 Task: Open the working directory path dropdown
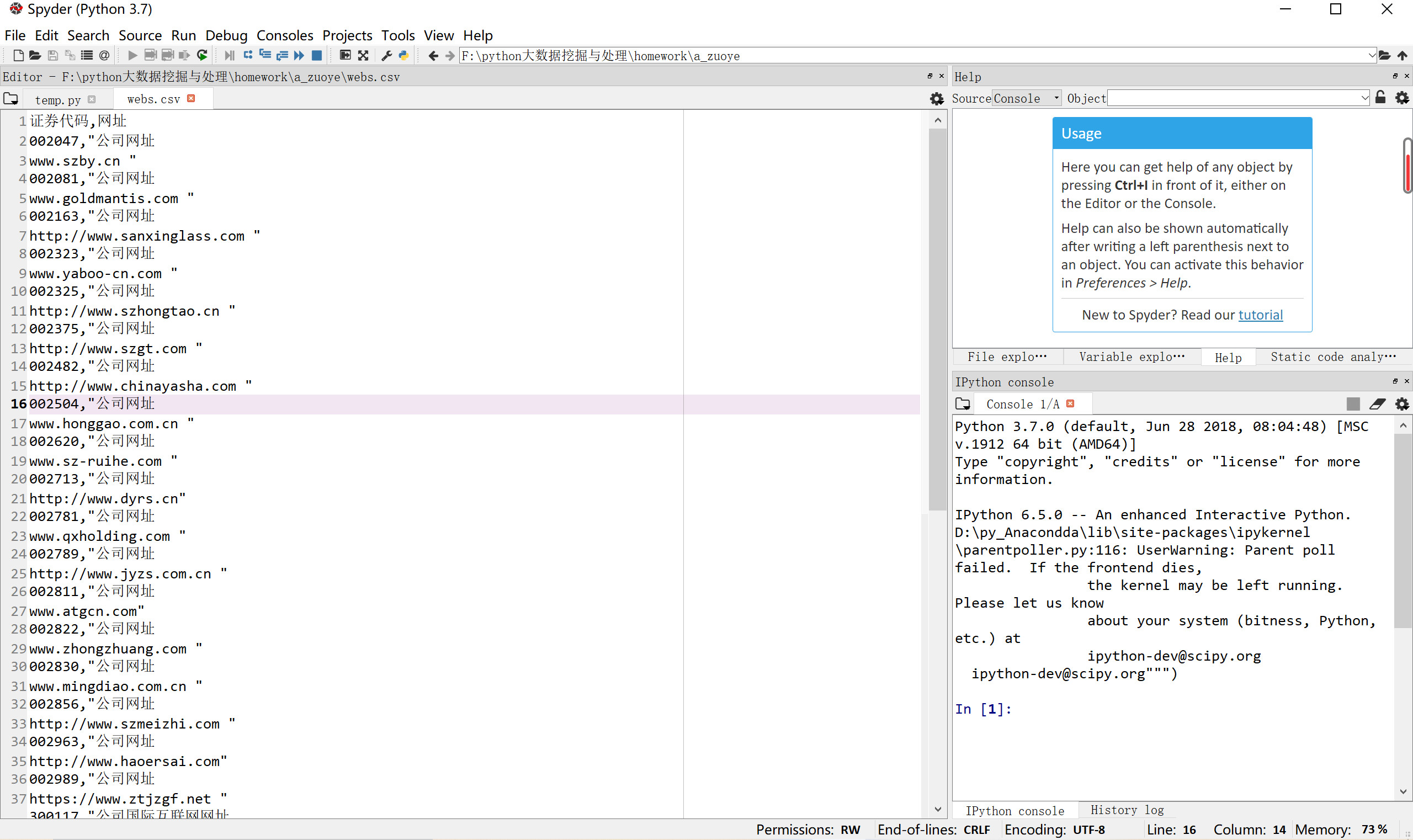(1371, 56)
